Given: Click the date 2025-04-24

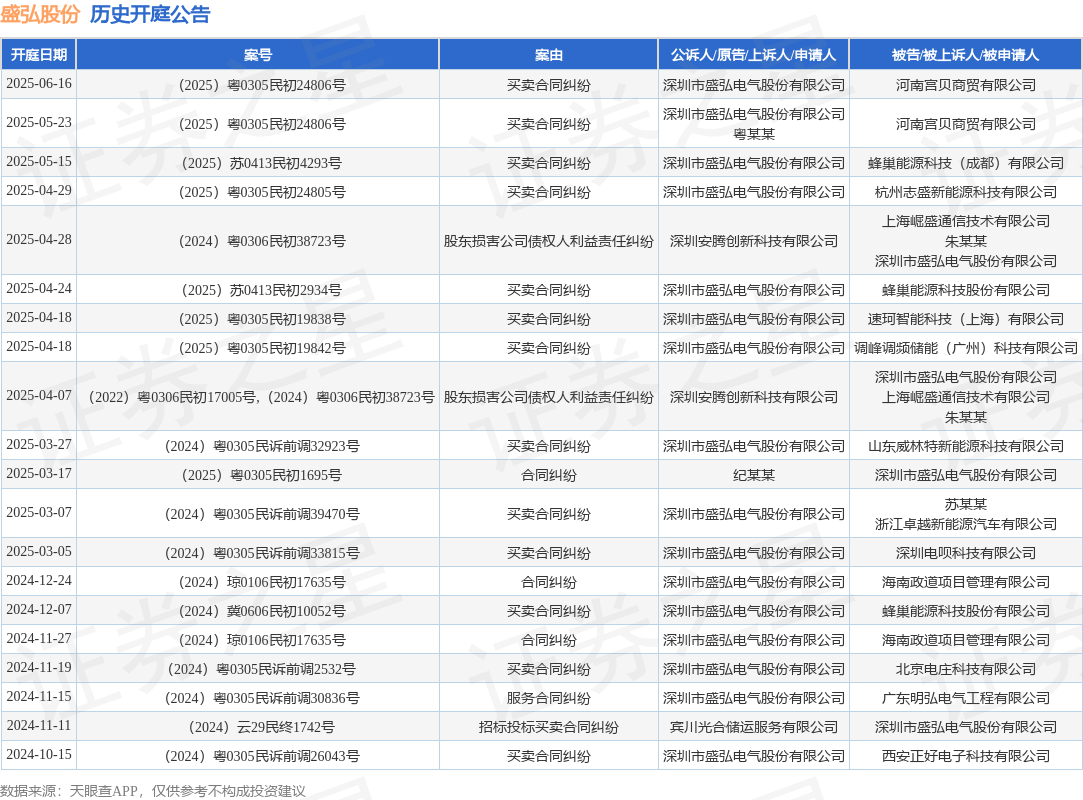Looking at the screenshot, I should 39,288.
